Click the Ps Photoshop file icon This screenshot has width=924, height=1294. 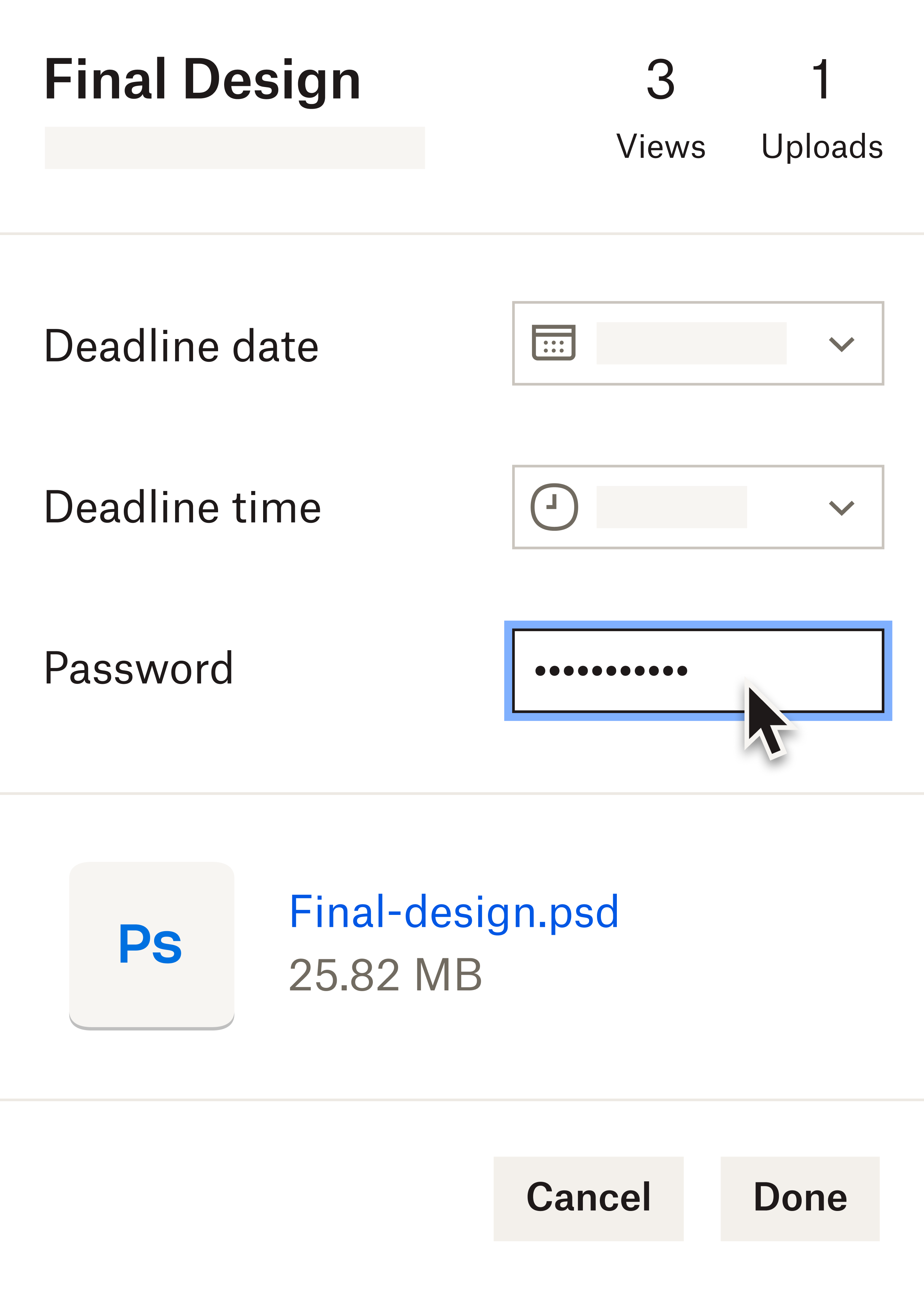[151, 945]
